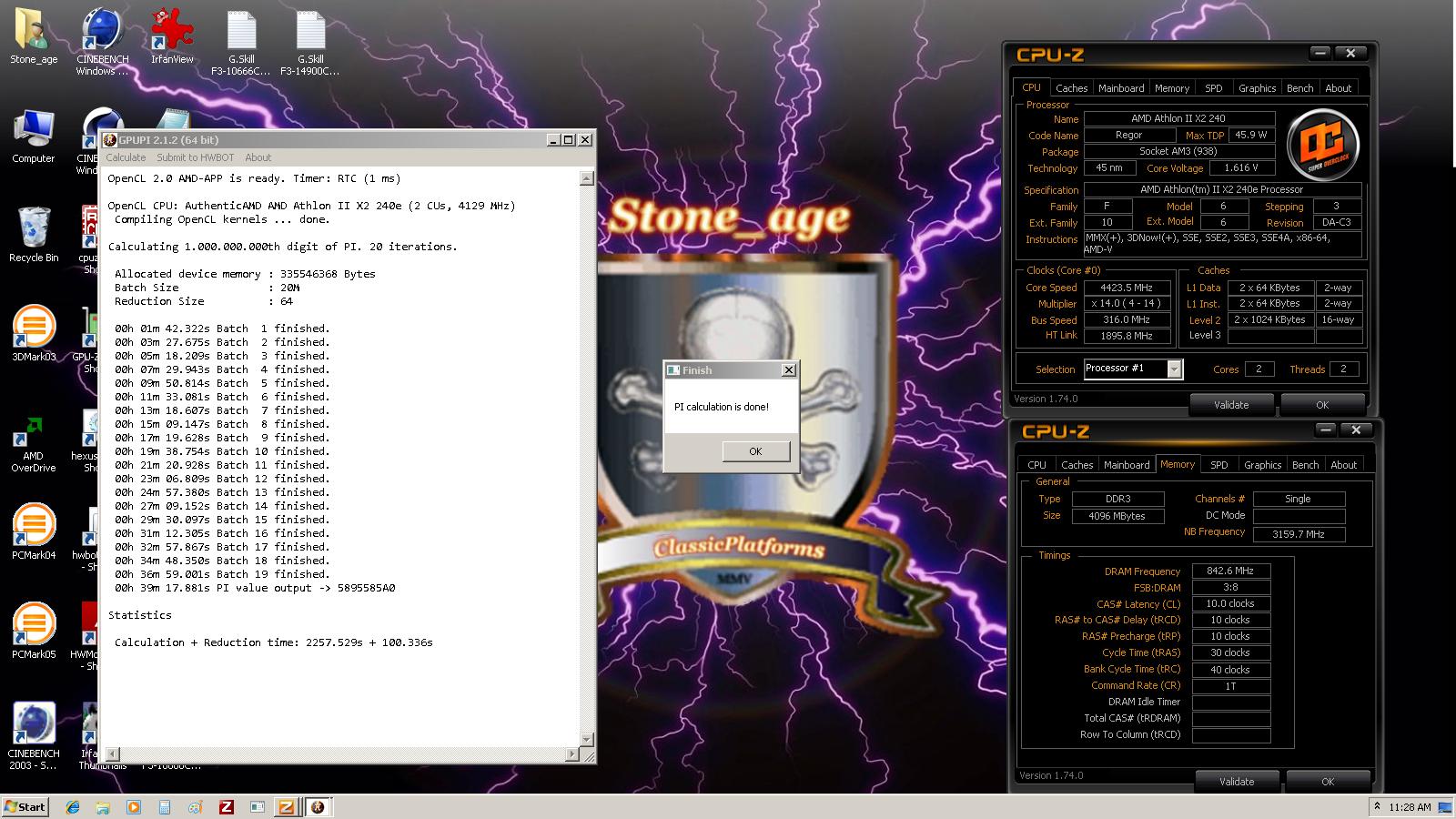The height and width of the screenshot is (819, 1456).
Task: Select About tab in lower CPU-Z
Action: [x=1344, y=465]
